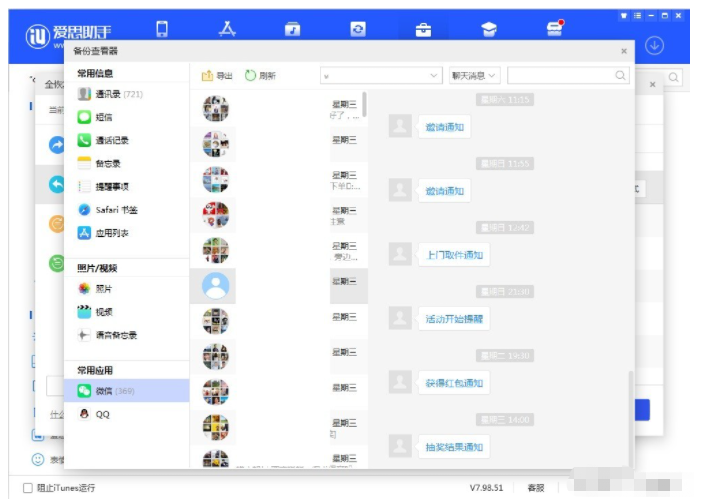Screen dimensions: 712x501
Task: Open the account selection dropdown
Action: pos(380,76)
